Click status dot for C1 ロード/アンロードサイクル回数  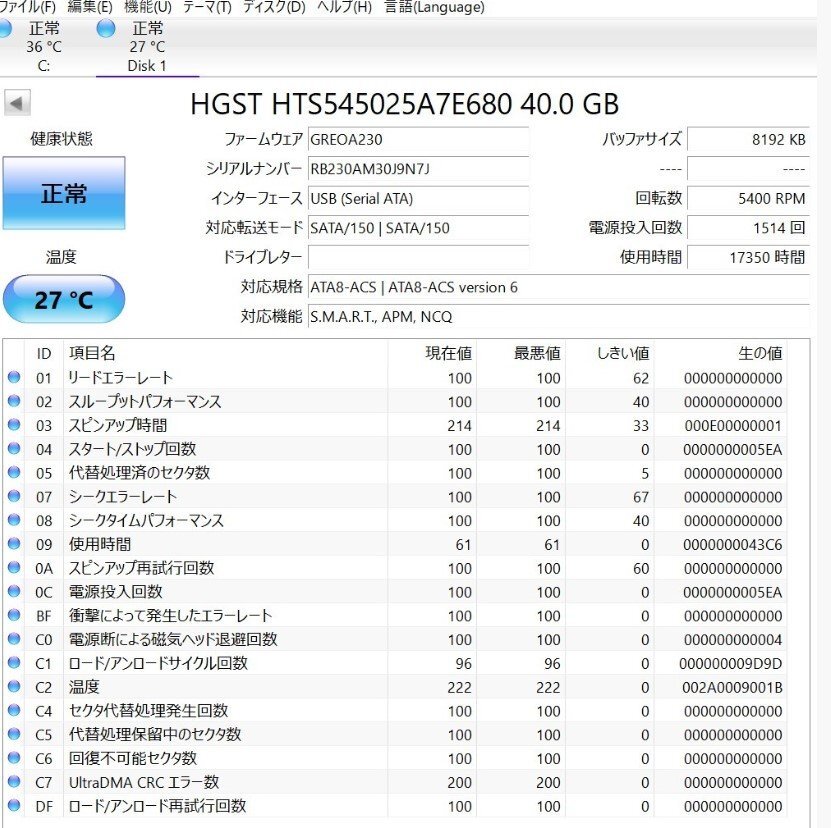tap(14, 663)
